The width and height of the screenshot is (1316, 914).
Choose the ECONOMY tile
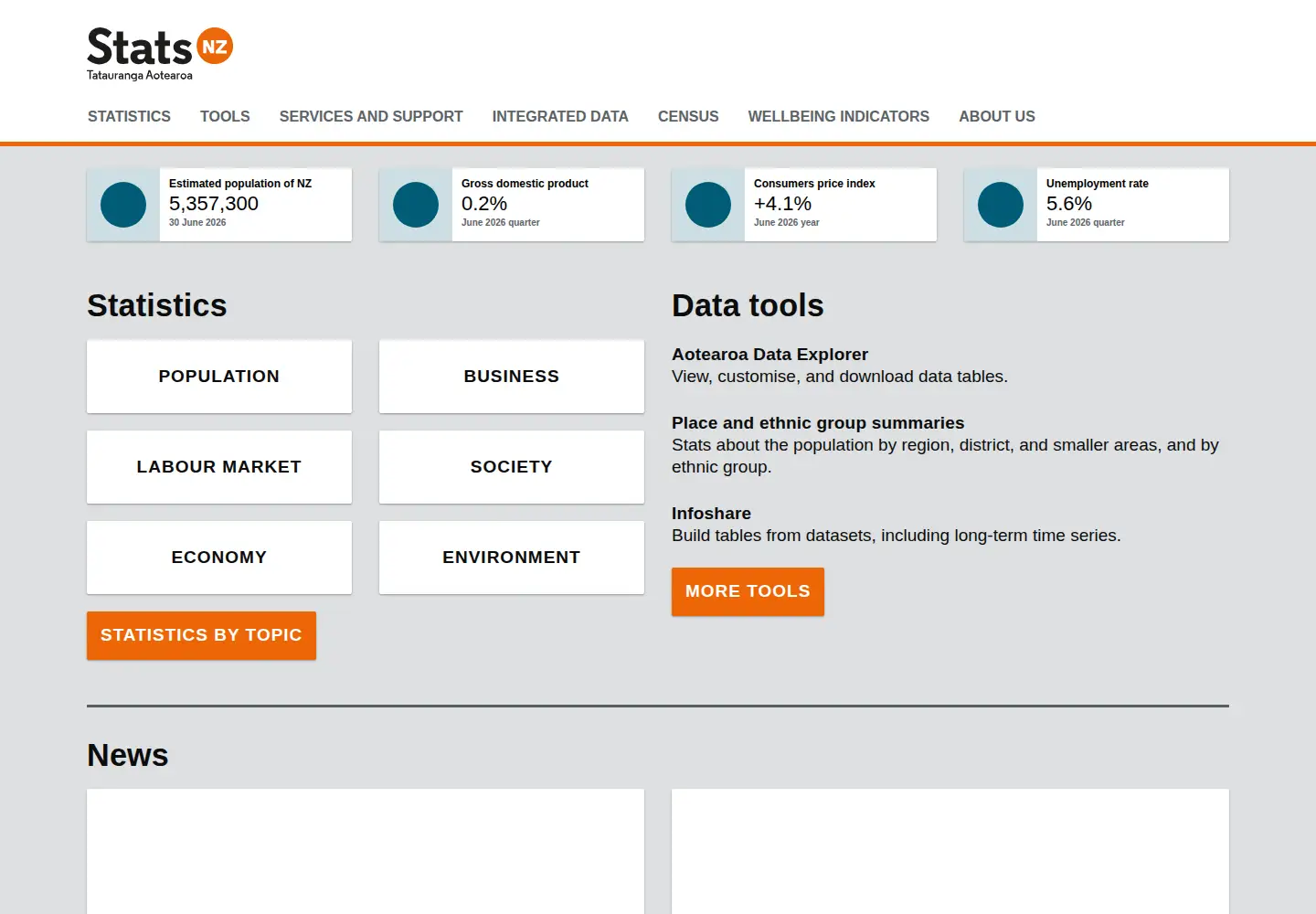pyautogui.click(x=219, y=558)
